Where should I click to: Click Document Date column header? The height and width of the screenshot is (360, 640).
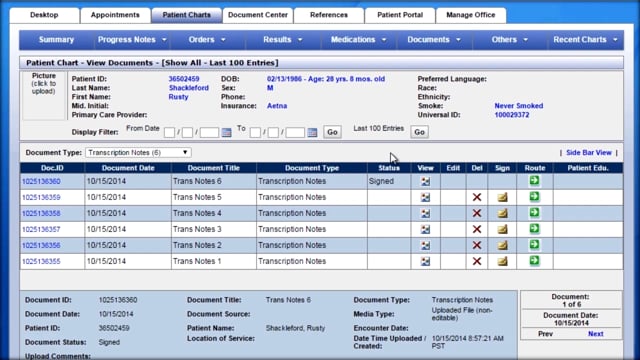click(128, 168)
